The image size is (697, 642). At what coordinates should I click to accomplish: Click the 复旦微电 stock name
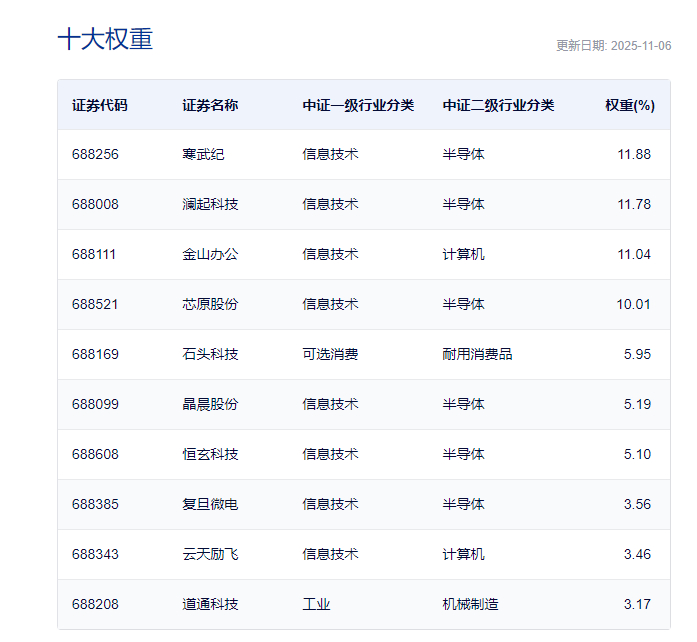(x=210, y=504)
